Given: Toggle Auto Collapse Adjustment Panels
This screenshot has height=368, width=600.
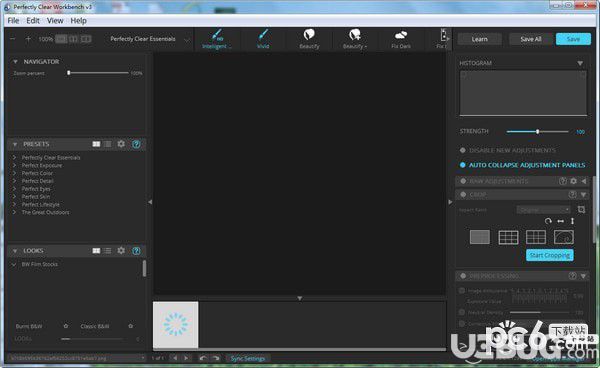Looking at the screenshot, I should [523, 165].
